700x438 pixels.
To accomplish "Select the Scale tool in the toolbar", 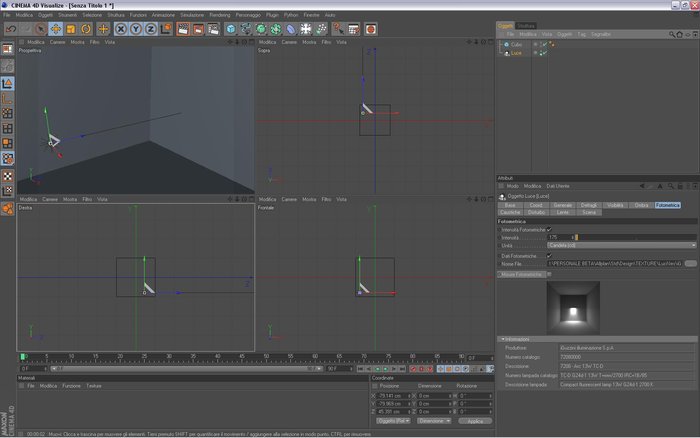I will pyautogui.click(x=71, y=29).
